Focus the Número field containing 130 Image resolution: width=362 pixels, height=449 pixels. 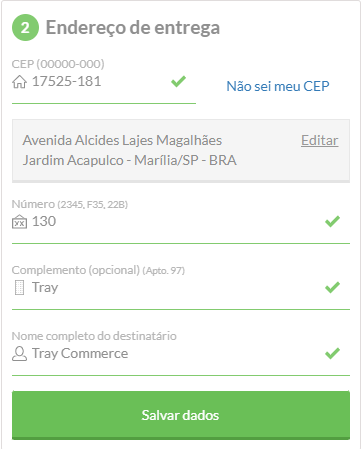click(x=181, y=222)
